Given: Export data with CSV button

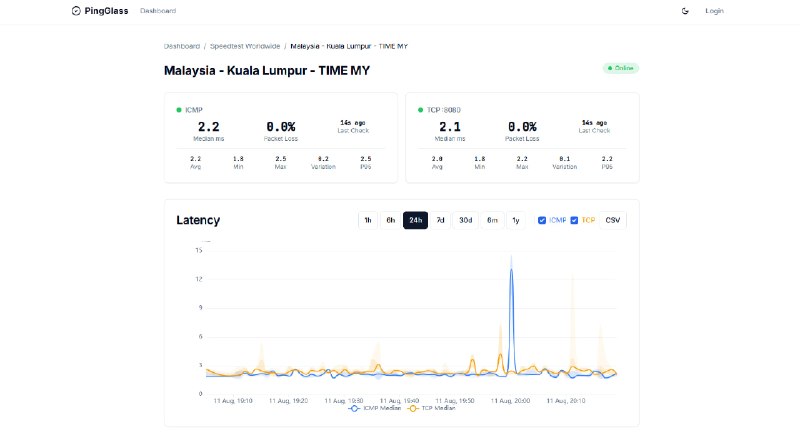Looking at the screenshot, I should point(613,220).
